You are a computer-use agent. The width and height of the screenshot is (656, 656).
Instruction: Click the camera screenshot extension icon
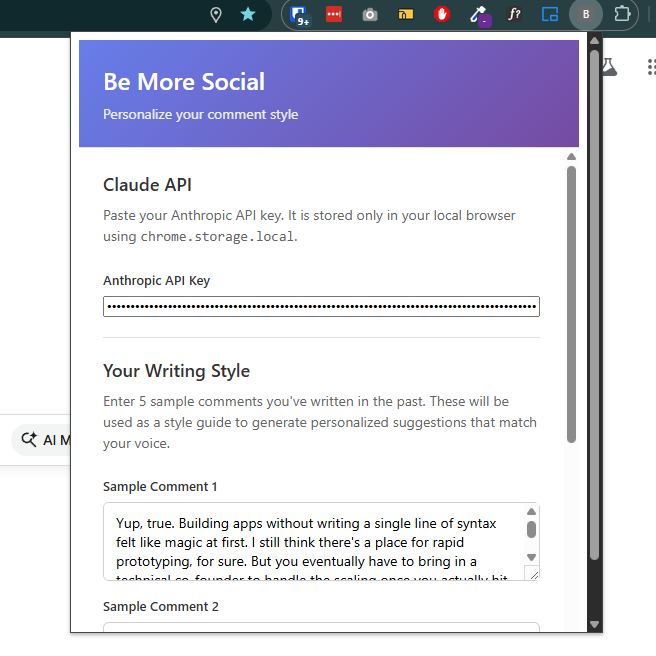coord(370,14)
